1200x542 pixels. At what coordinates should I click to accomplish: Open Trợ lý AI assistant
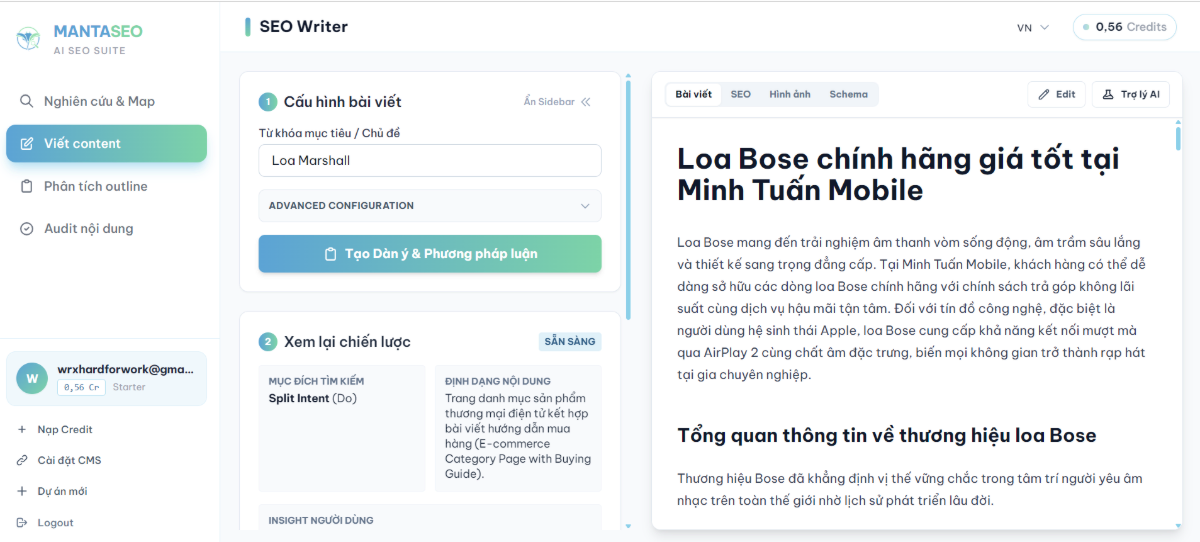tap(1130, 94)
